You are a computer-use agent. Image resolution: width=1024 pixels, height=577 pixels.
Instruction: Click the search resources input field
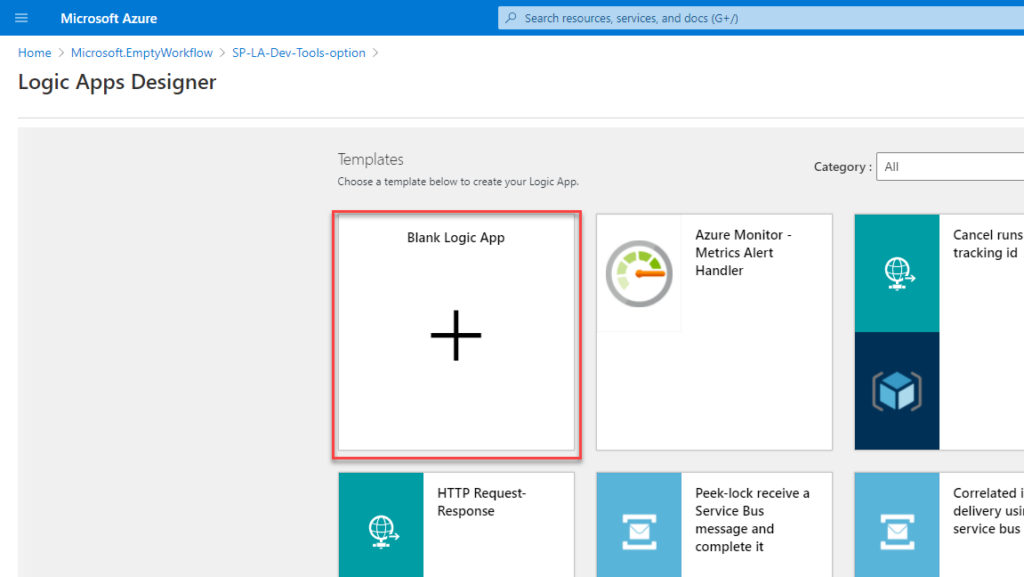point(700,17)
